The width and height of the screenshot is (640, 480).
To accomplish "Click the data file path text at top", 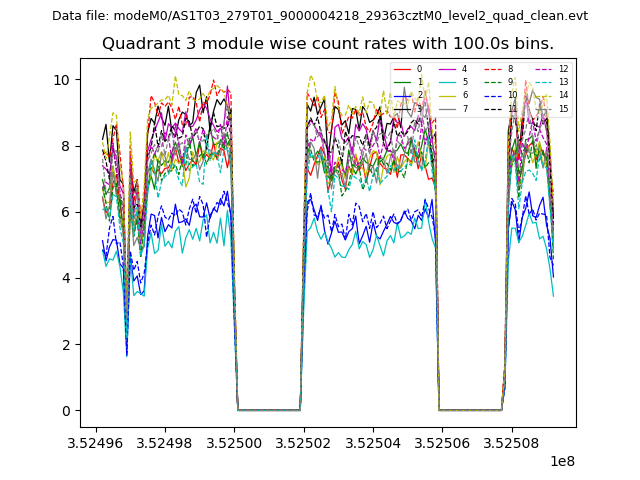I will (x=320, y=16).
